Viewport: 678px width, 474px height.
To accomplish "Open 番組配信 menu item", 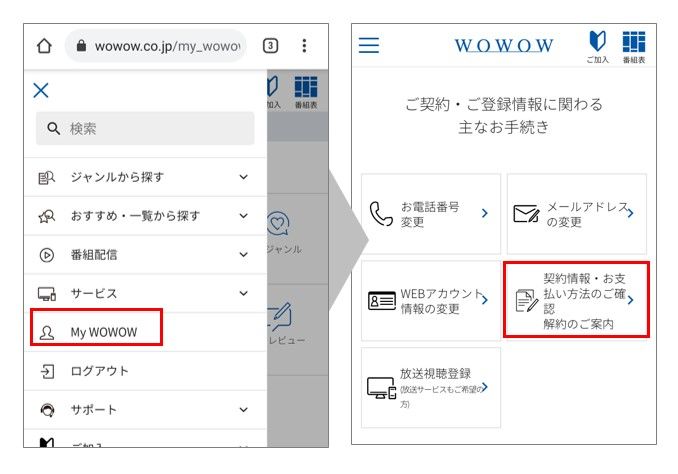I will [145, 255].
